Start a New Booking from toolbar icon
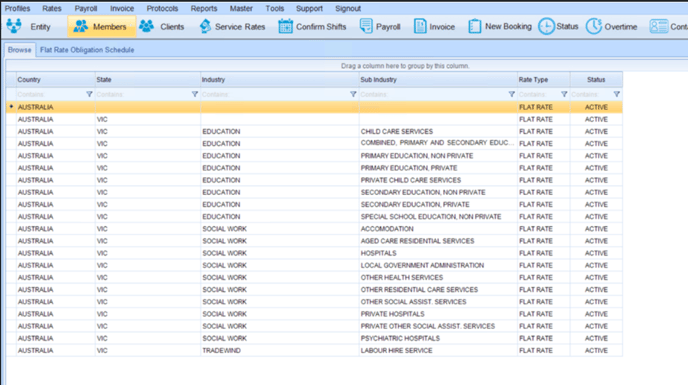The height and width of the screenshot is (385, 688). coord(474,26)
